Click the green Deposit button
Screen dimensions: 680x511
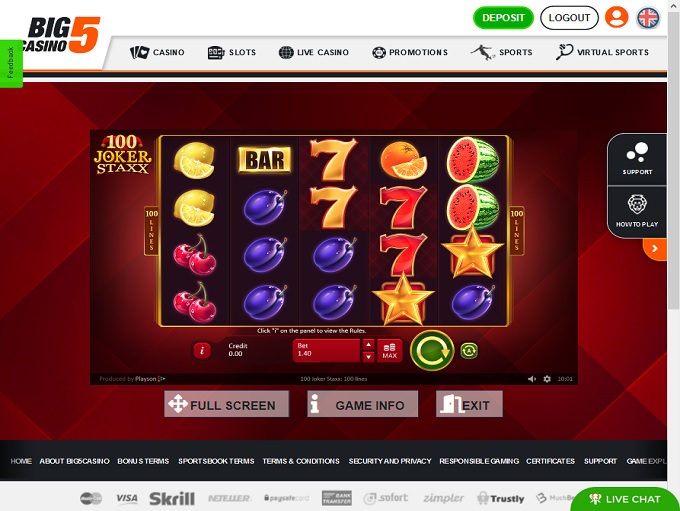pos(503,18)
